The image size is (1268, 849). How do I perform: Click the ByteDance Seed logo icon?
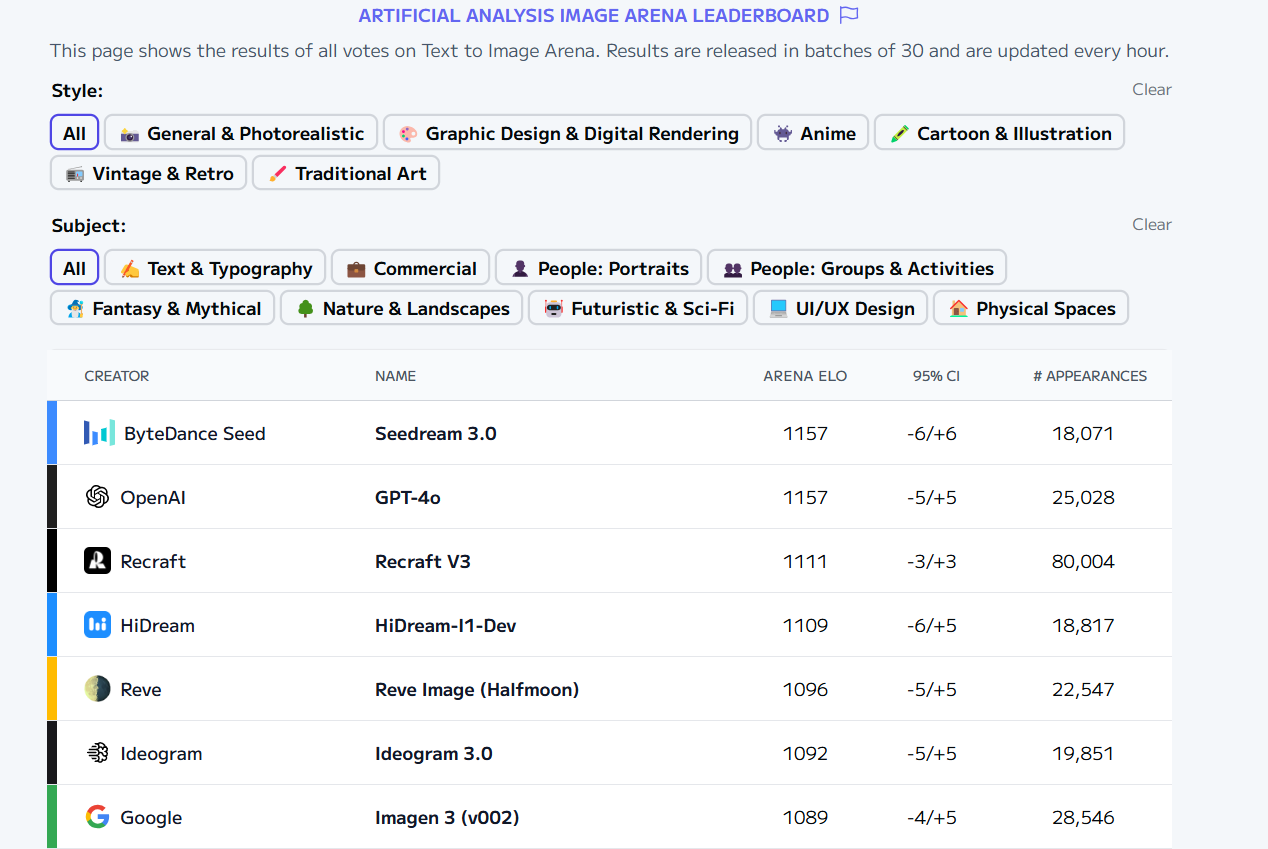click(99, 433)
